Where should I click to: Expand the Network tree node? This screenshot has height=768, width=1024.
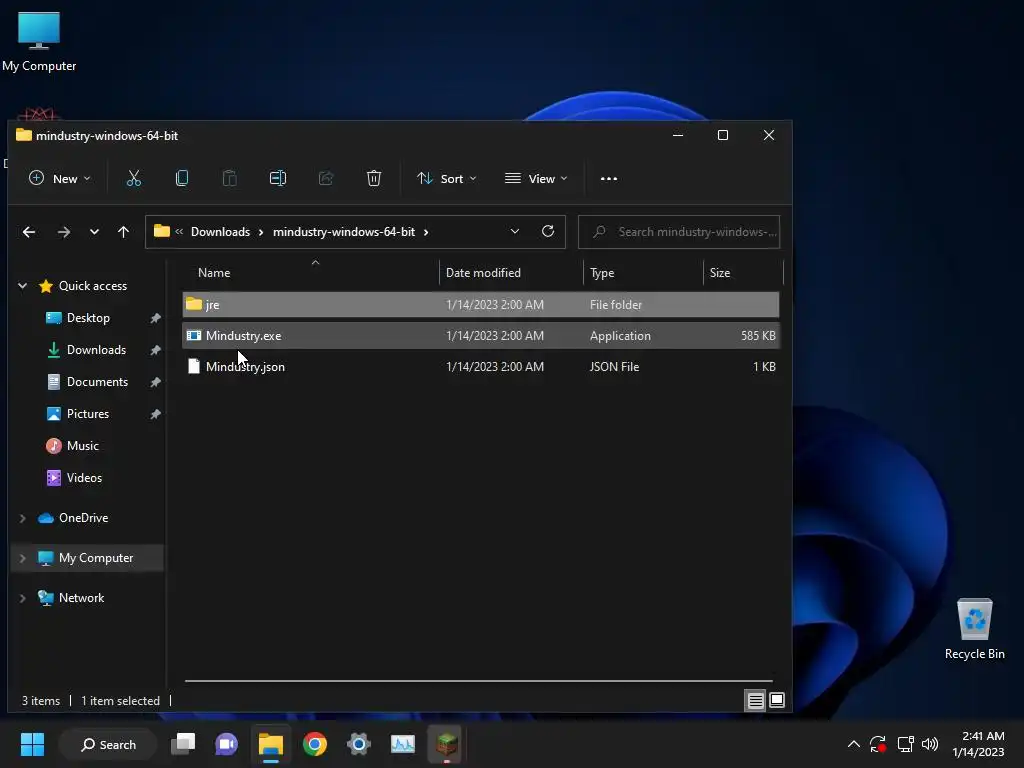[22, 598]
